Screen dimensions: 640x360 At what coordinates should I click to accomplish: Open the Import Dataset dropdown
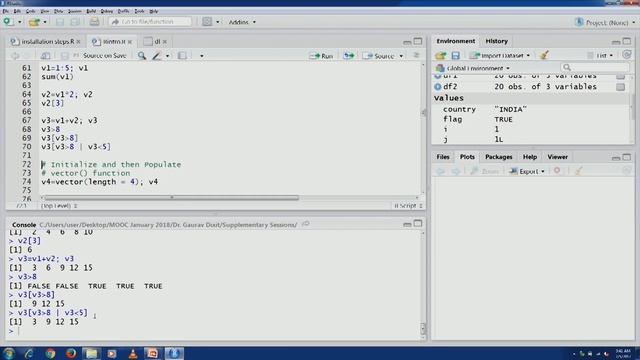(x=500, y=55)
